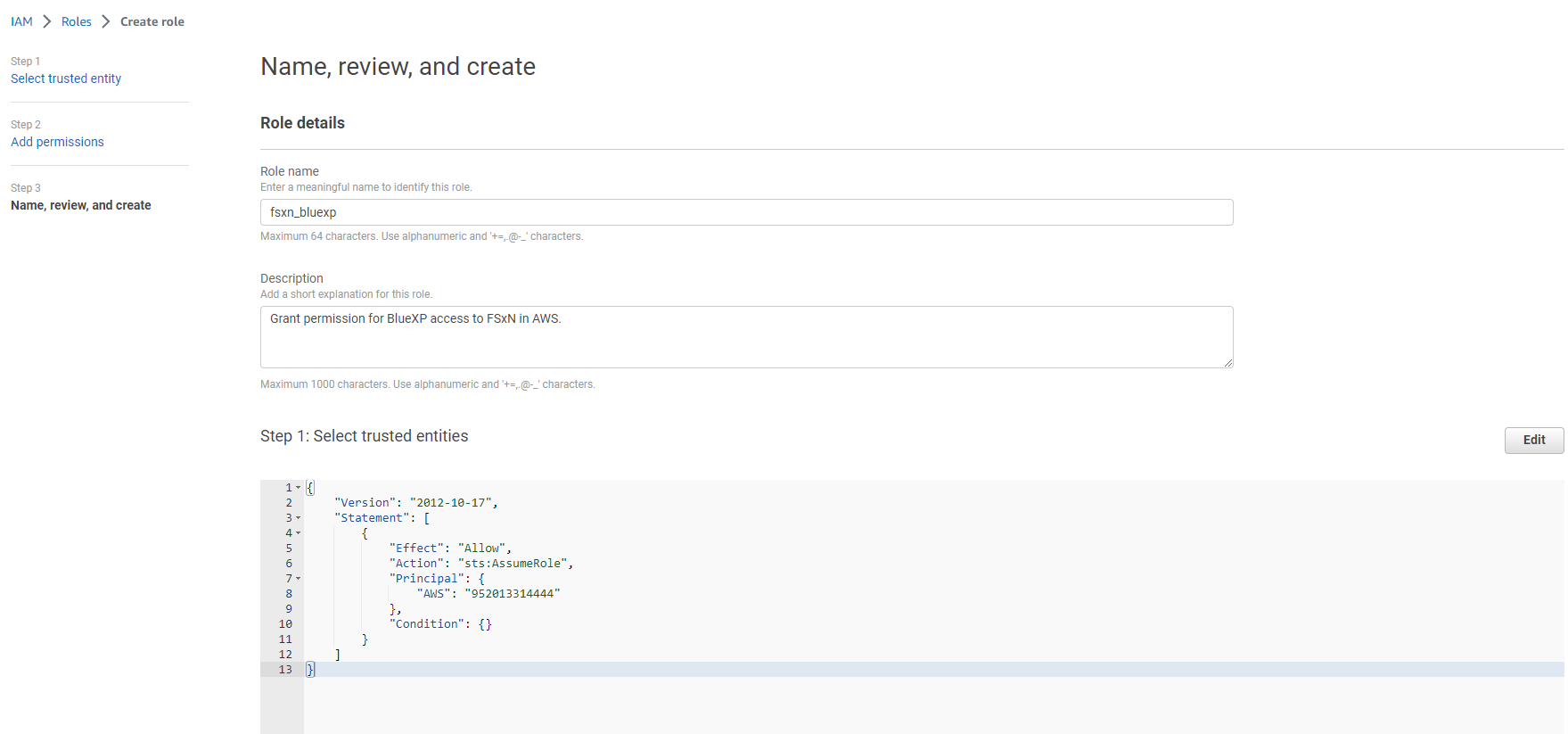Grab the Description textarea resize handle
Image resolution: width=1568 pixels, height=734 pixels.
[1227, 362]
